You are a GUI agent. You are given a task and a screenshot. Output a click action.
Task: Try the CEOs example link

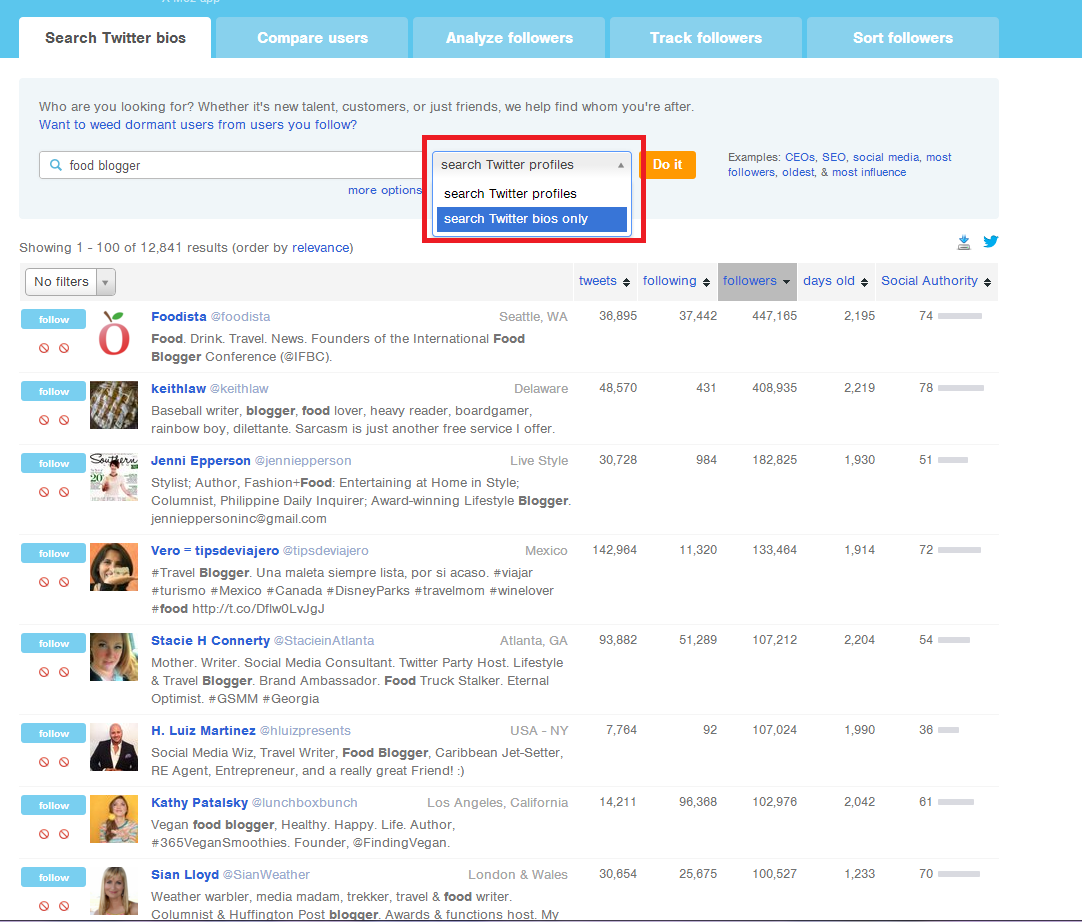pos(800,157)
